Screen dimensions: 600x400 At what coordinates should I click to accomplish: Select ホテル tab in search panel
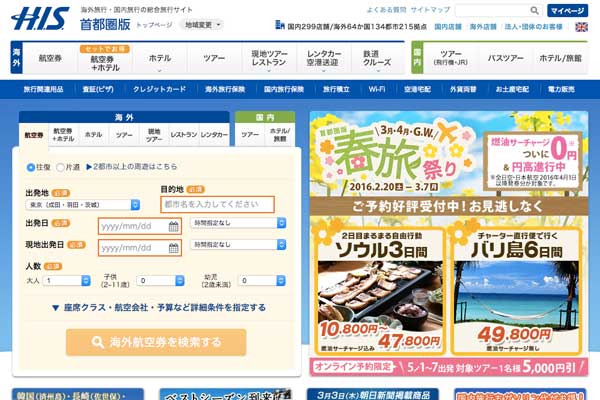93,135
